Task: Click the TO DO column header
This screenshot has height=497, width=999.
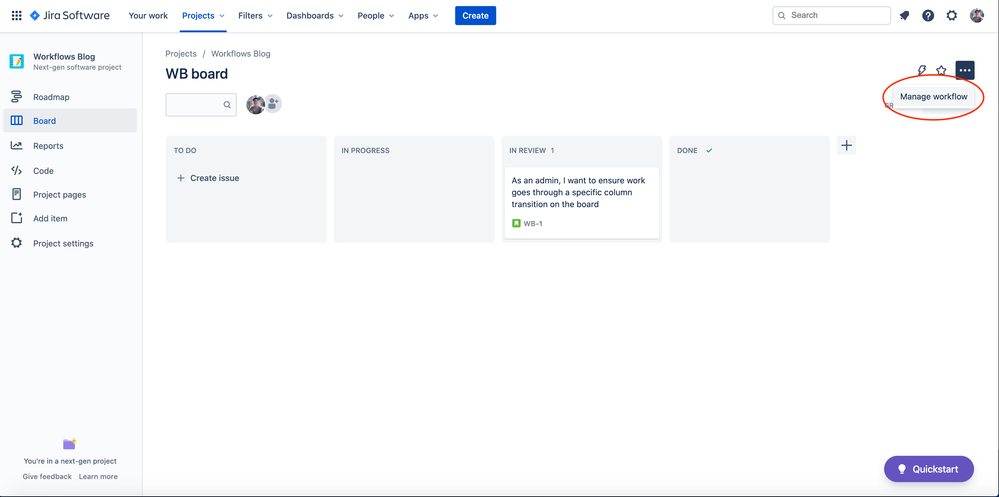Action: (185, 151)
